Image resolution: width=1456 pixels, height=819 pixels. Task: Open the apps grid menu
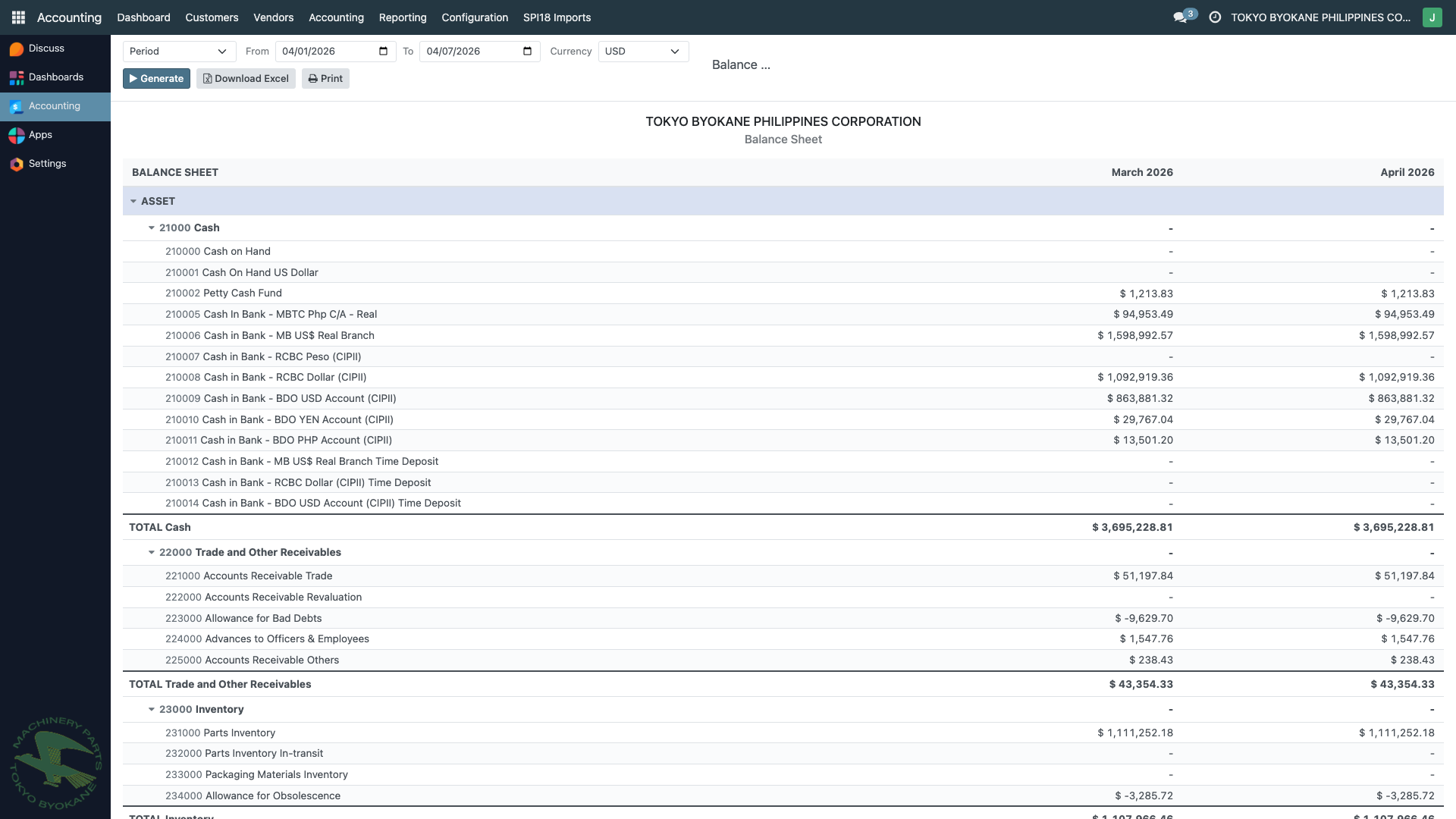click(x=18, y=17)
